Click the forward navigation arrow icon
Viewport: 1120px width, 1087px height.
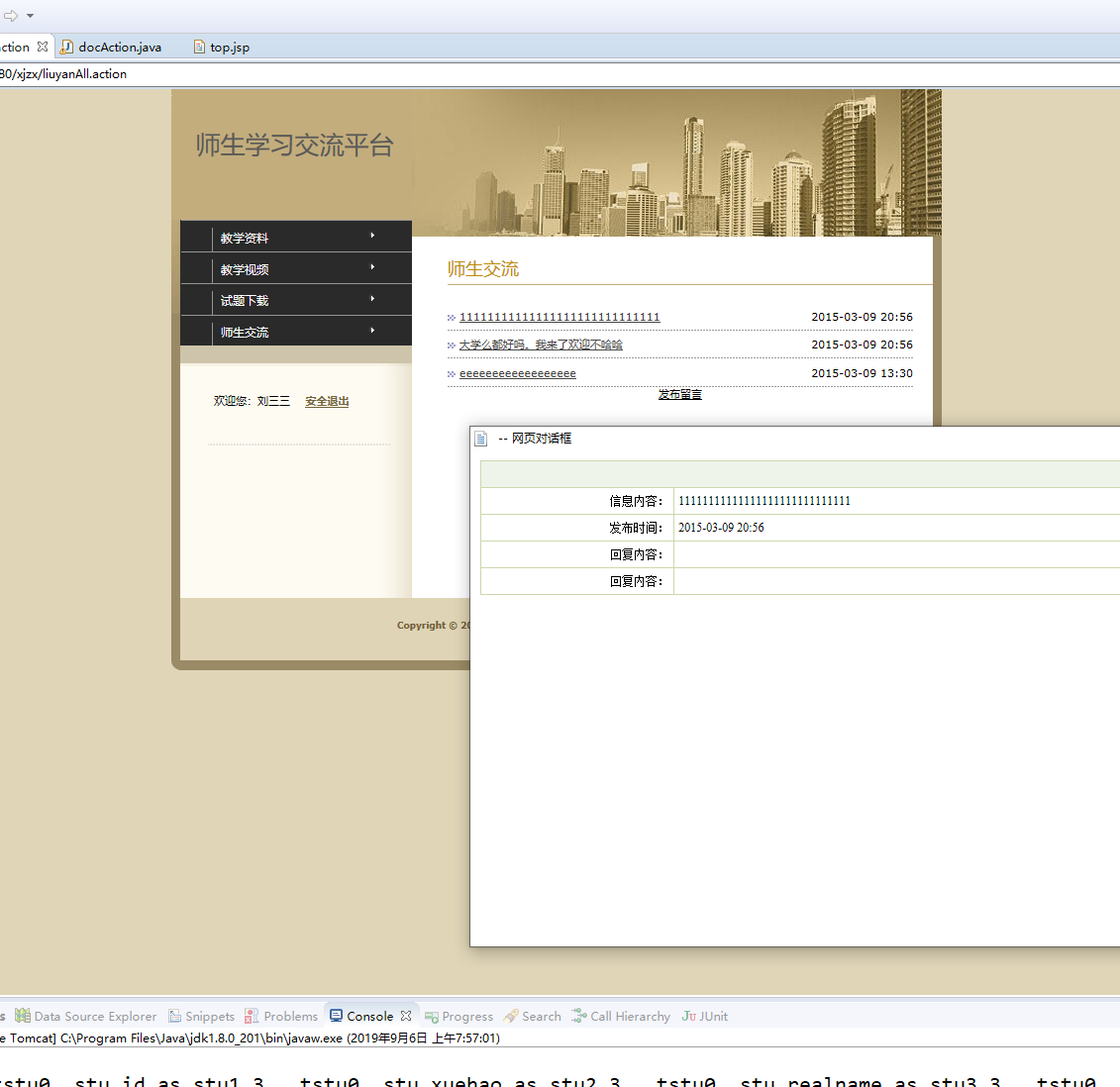coord(11,16)
